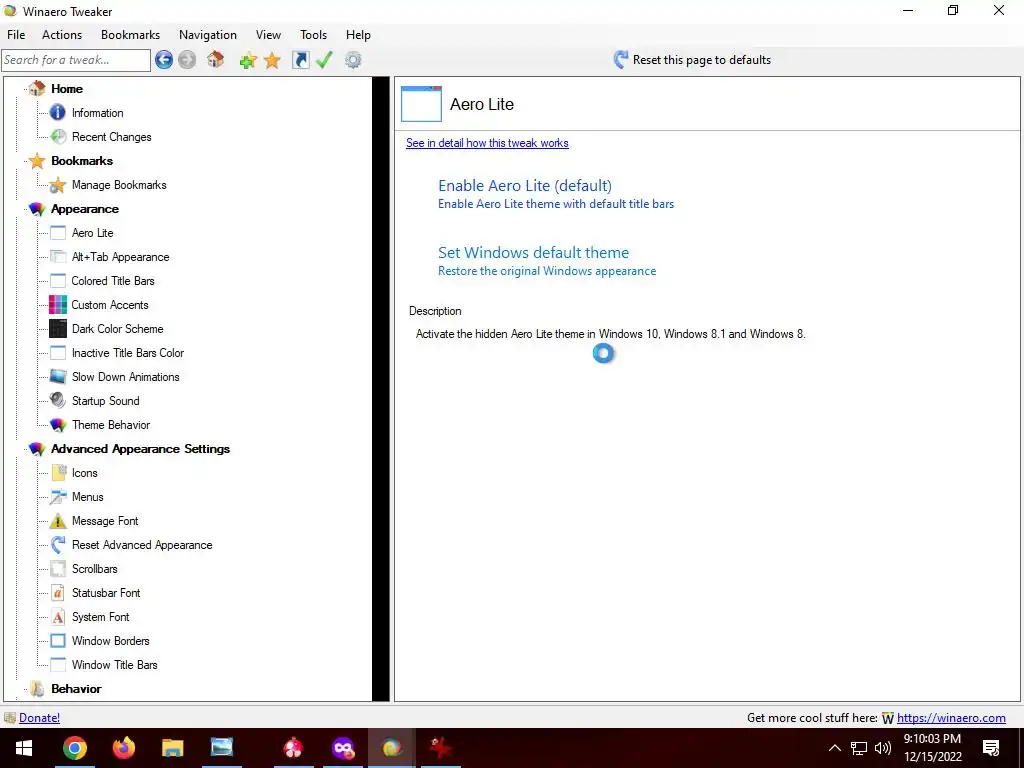Image resolution: width=1024 pixels, height=768 pixels.
Task: Select Colored Title Bars in the tree
Action: click(x=113, y=281)
